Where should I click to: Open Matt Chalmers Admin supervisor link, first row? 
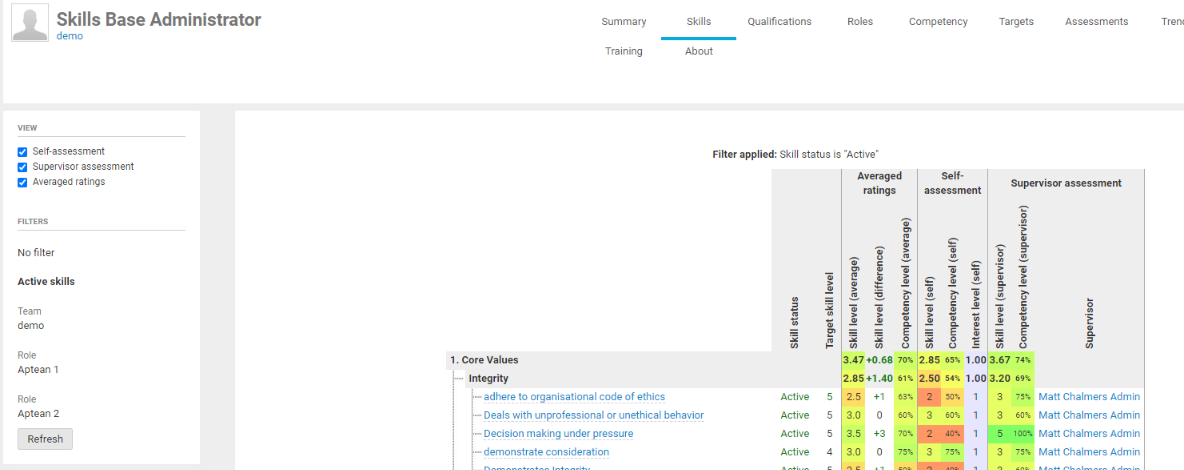1088,397
